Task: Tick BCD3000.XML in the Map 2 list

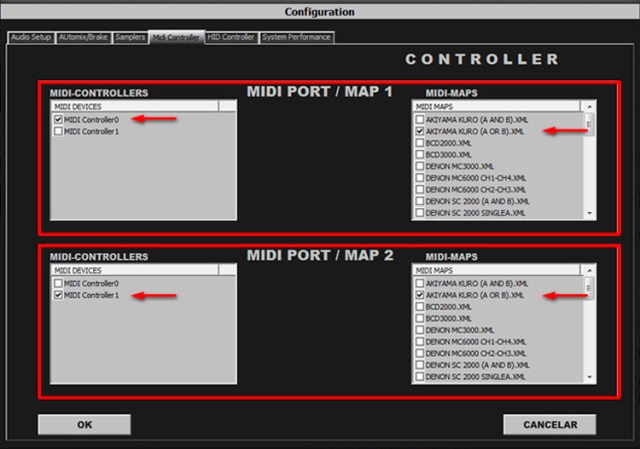Action: pyautogui.click(x=420, y=319)
